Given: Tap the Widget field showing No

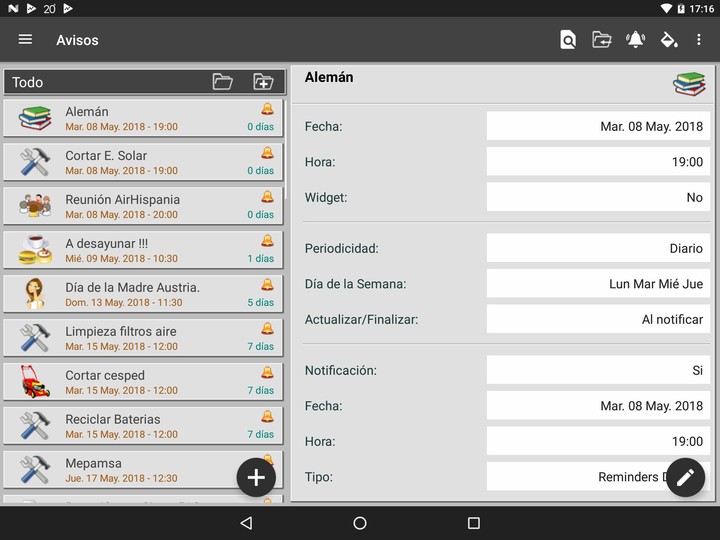Looking at the screenshot, I should click(x=598, y=197).
